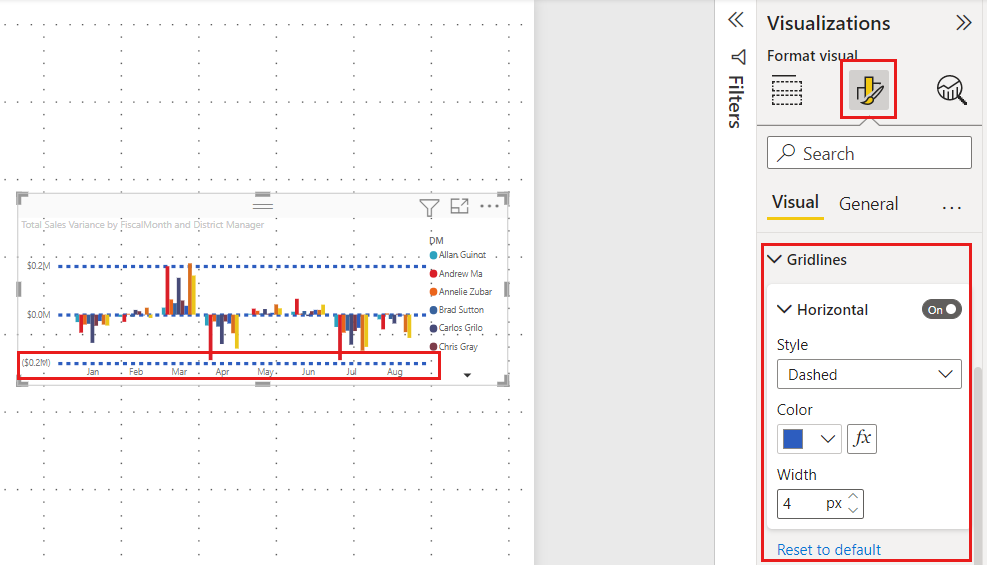Select Brad Sutton in the legend
987x565 pixels.
click(457, 310)
